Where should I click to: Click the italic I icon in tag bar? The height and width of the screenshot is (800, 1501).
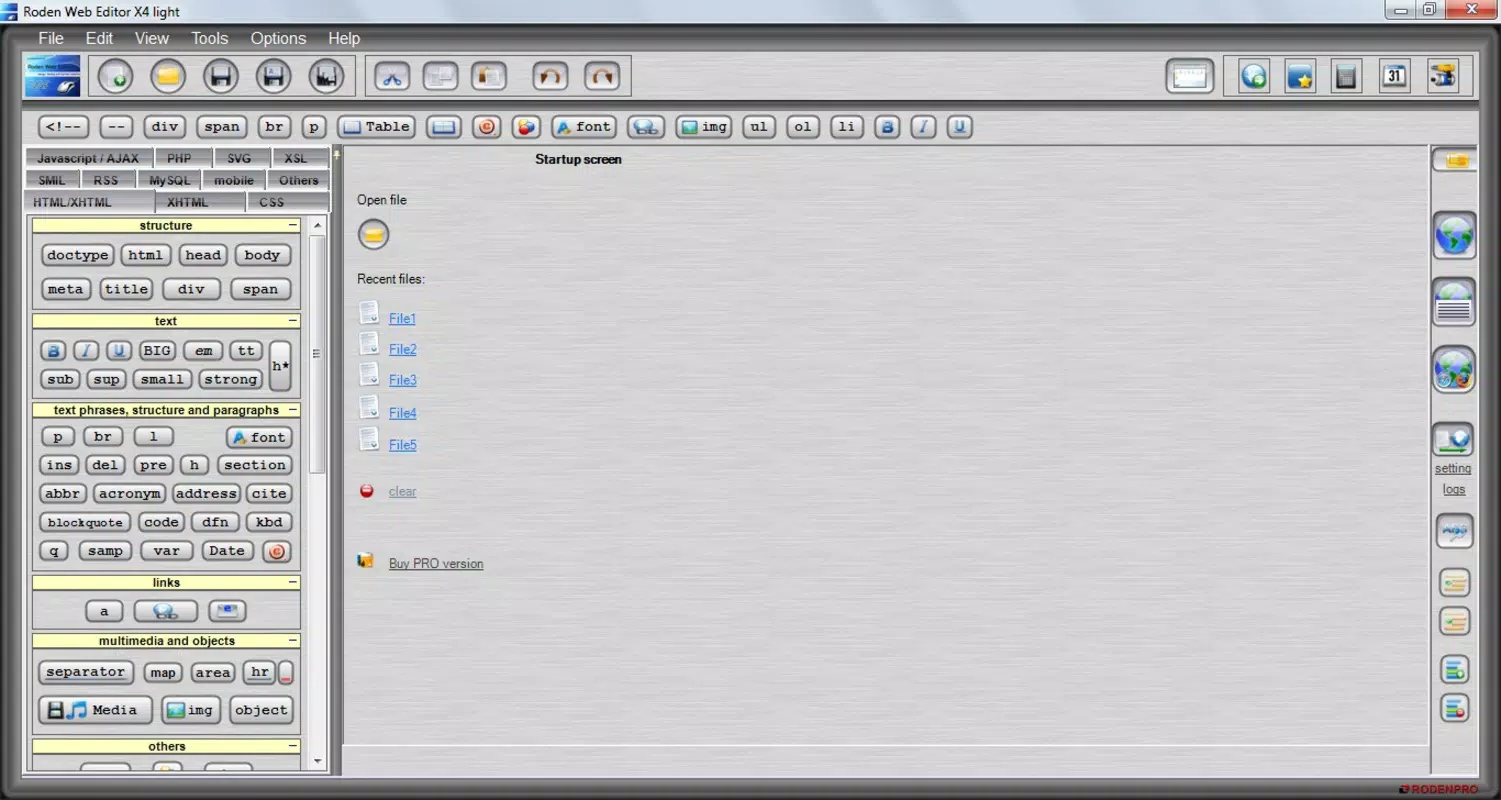tap(924, 127)
